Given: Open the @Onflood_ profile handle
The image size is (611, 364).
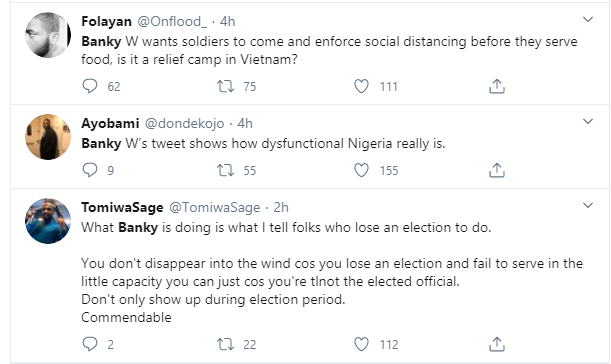Looking at the screenshot, I should [172, 21].
